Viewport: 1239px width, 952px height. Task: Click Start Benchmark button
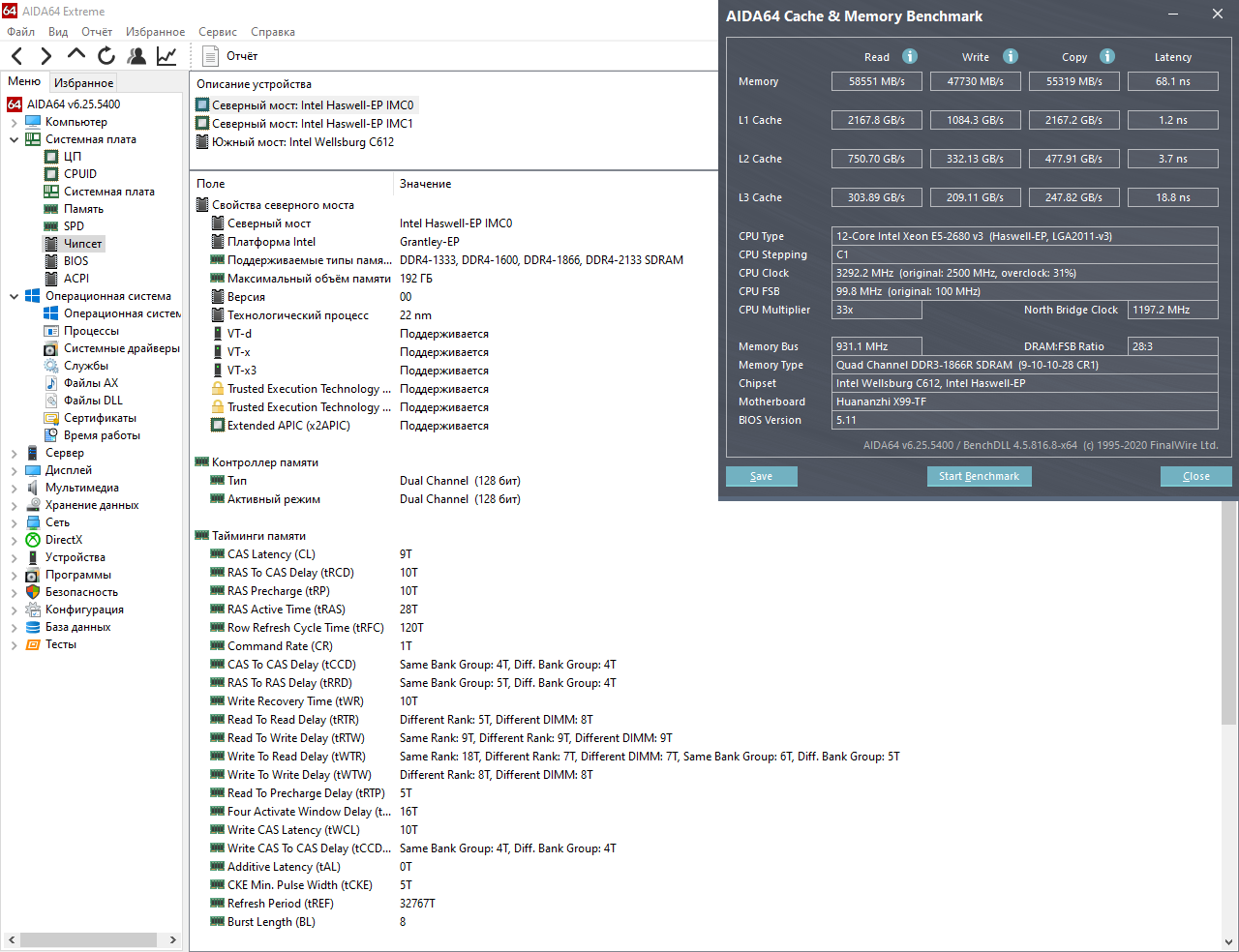(x=979, y=476)
